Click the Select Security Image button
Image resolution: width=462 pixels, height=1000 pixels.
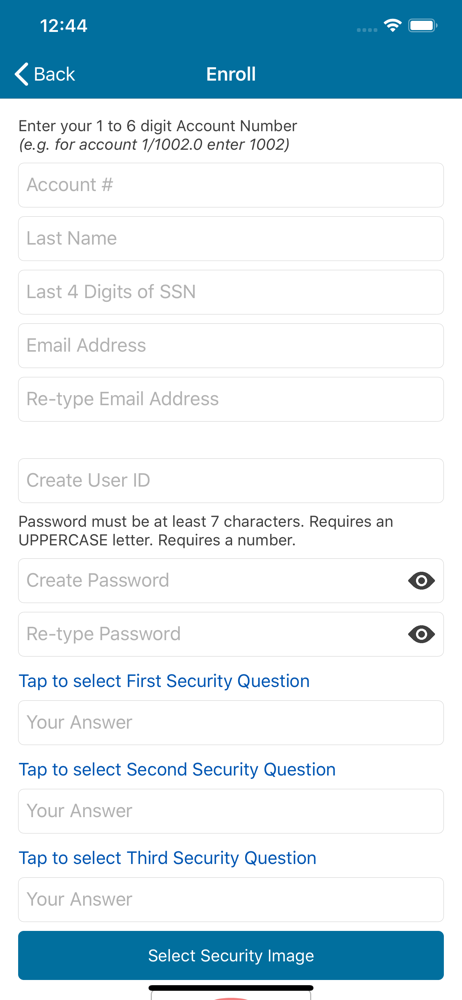[231, 955]
